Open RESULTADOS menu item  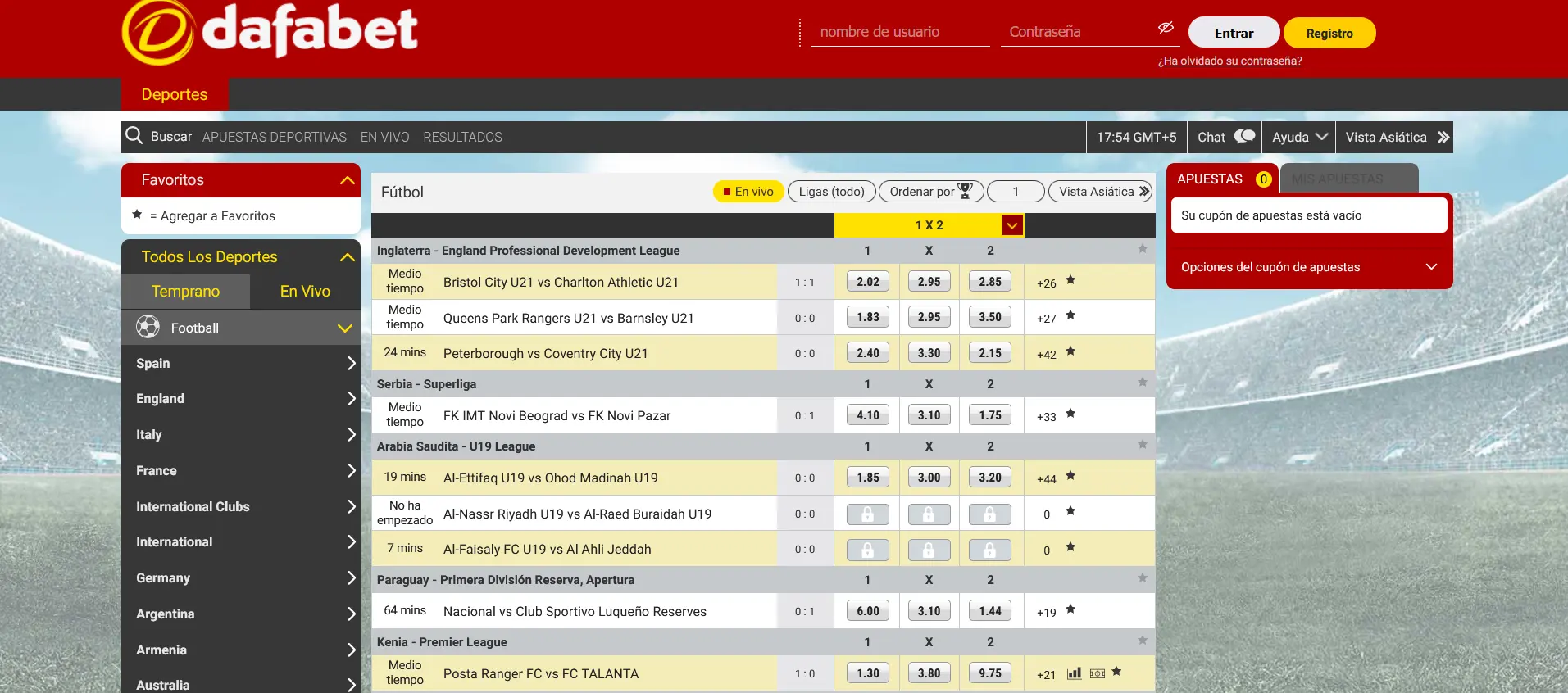click(462, 137)
